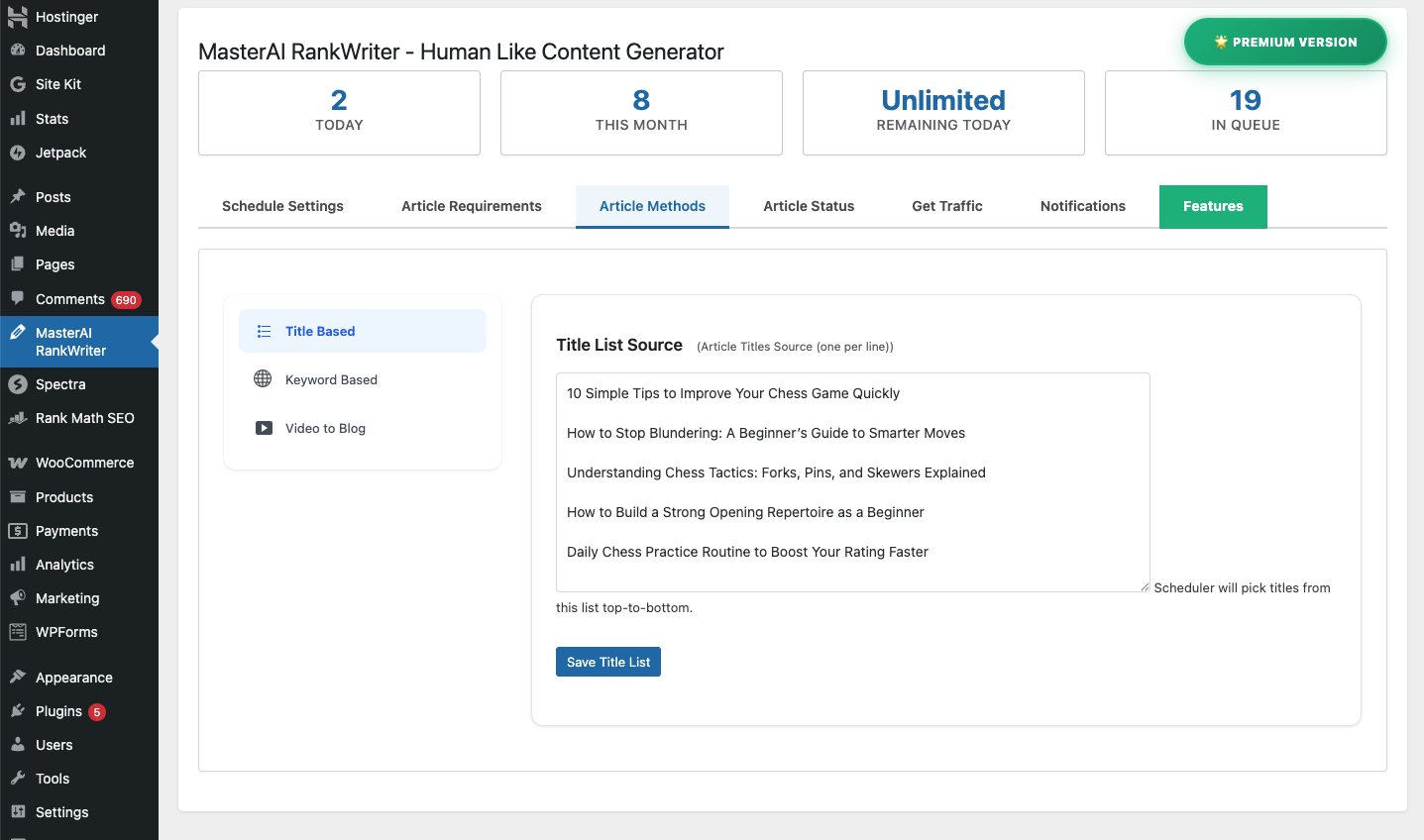This screenshot has width=1424, height=840.
Task: Click the Unlimited Remaining Today card
Action: 943,113
